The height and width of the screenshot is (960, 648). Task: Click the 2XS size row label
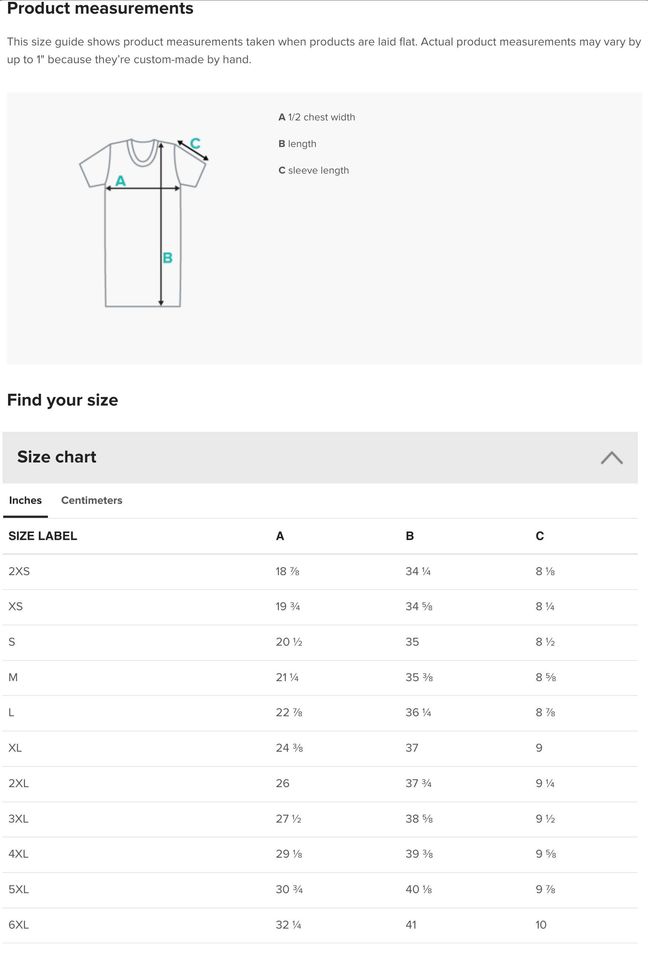(x=19, y=571)
